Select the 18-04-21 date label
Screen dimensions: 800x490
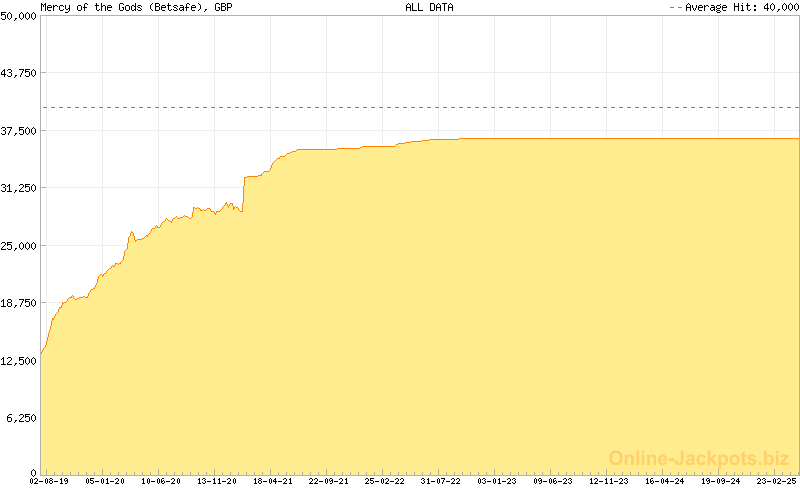(x=273, y=481)
